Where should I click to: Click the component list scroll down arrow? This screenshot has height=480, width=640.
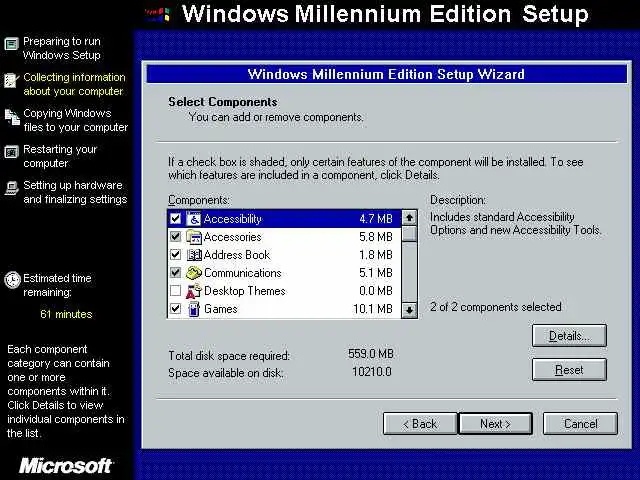point(409,310)
